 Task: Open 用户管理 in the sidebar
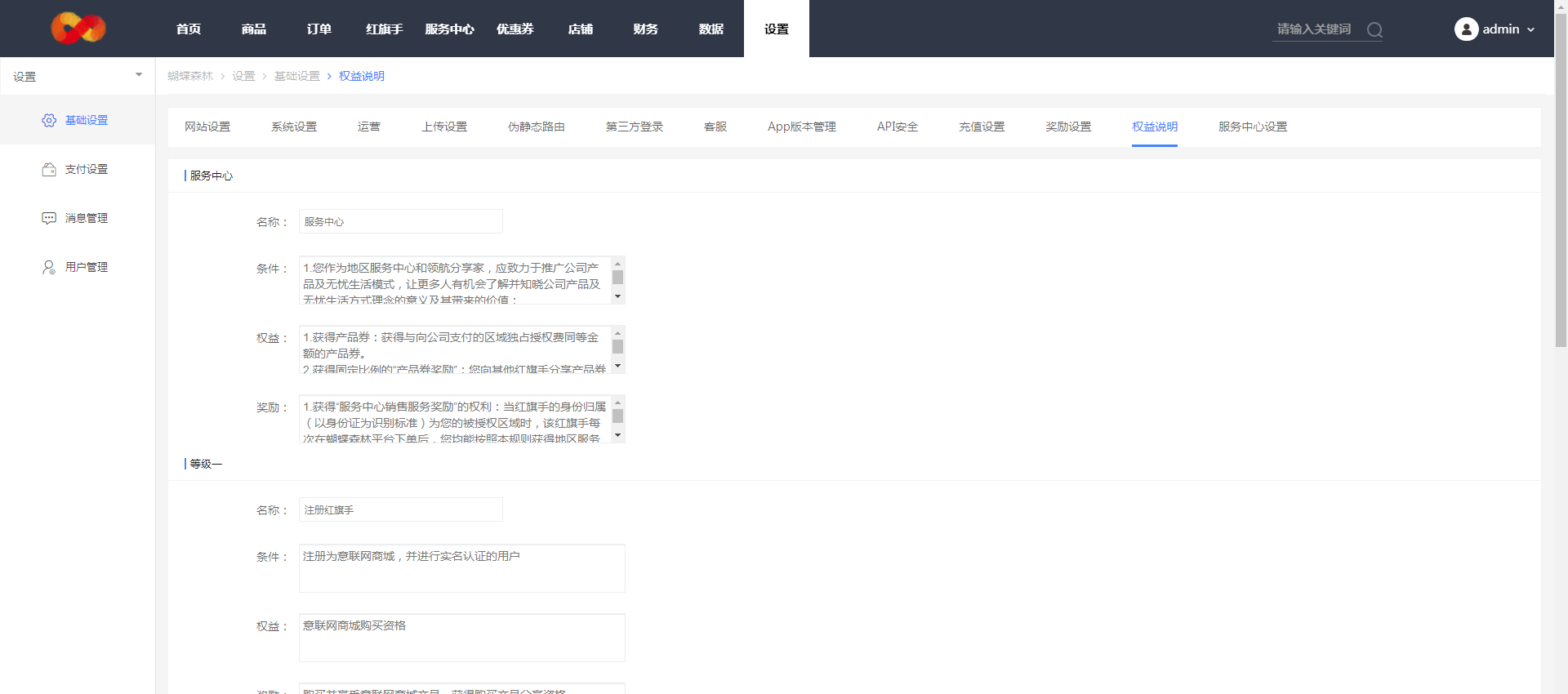click(x=78, y=267)
